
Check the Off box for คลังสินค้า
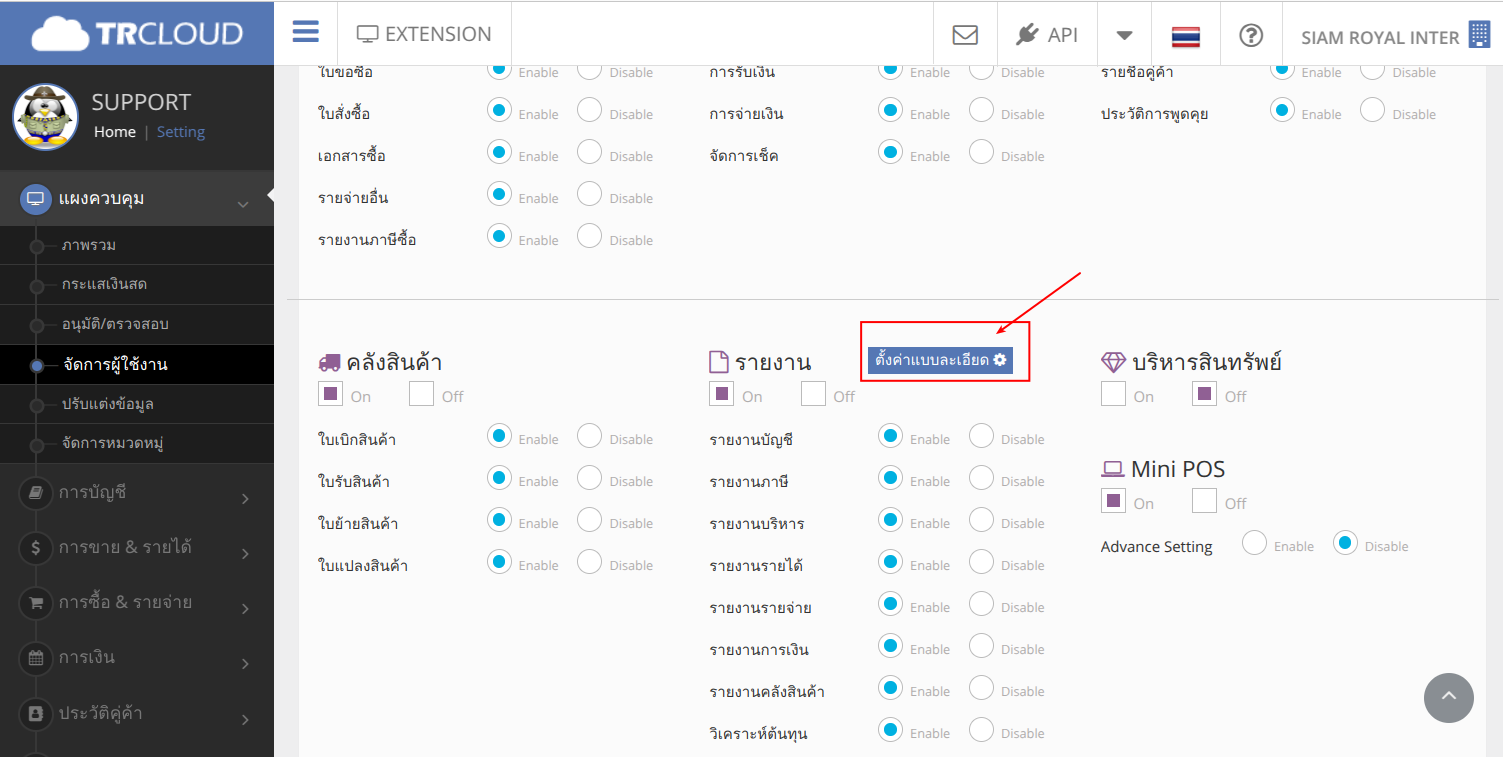coord(421,394)
